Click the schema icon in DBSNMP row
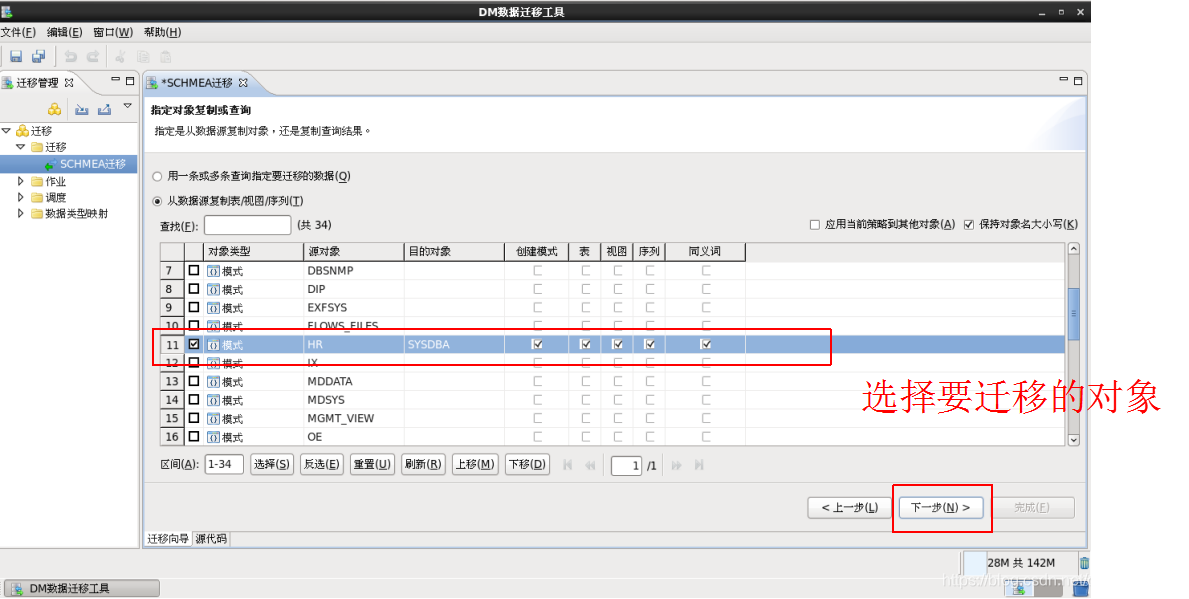Image resolution: width=1189 pixels, height=599 pixels. (x=214, y=271)
